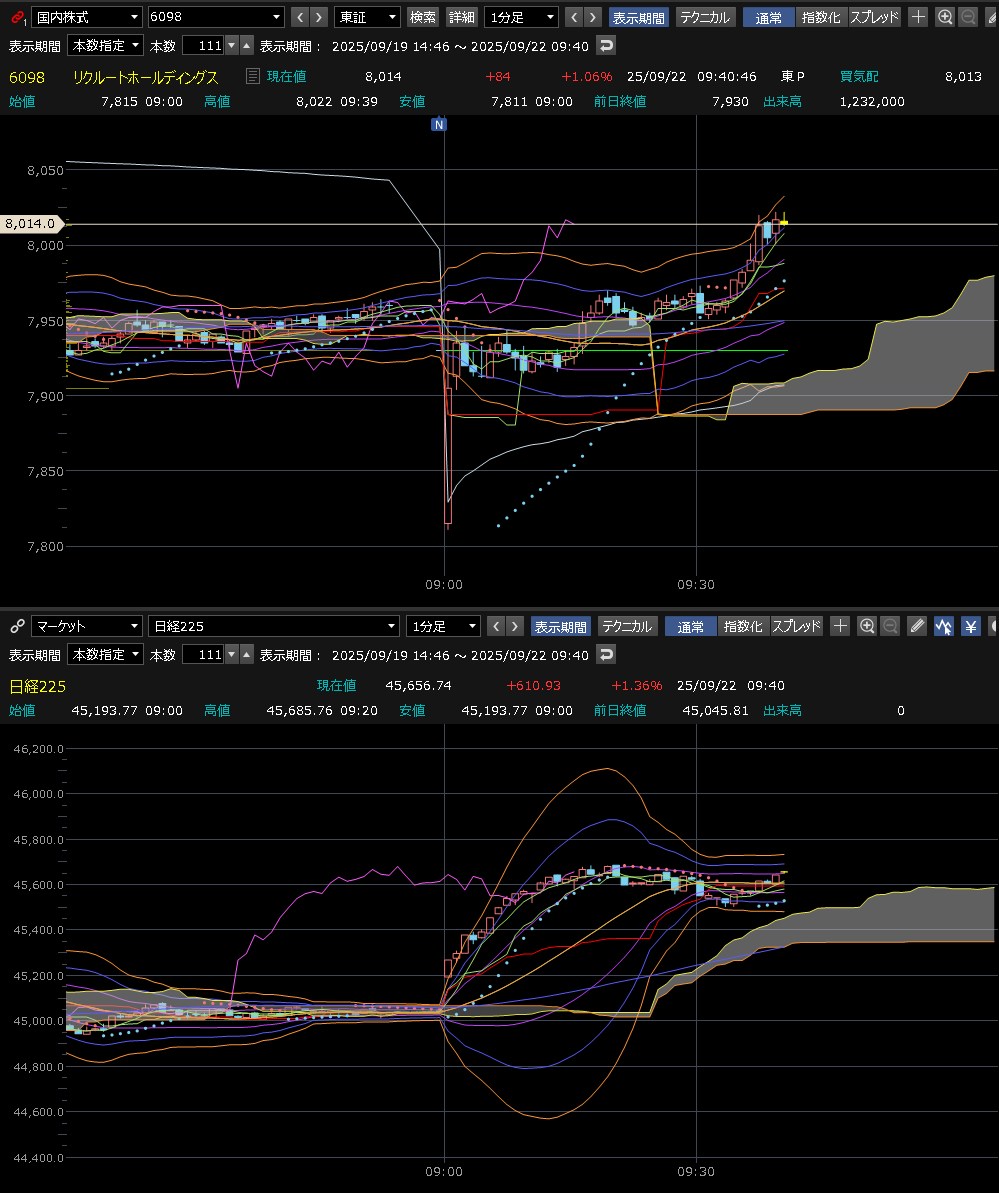Zoom in on the Recruit Holdings chart

[945, 17]
